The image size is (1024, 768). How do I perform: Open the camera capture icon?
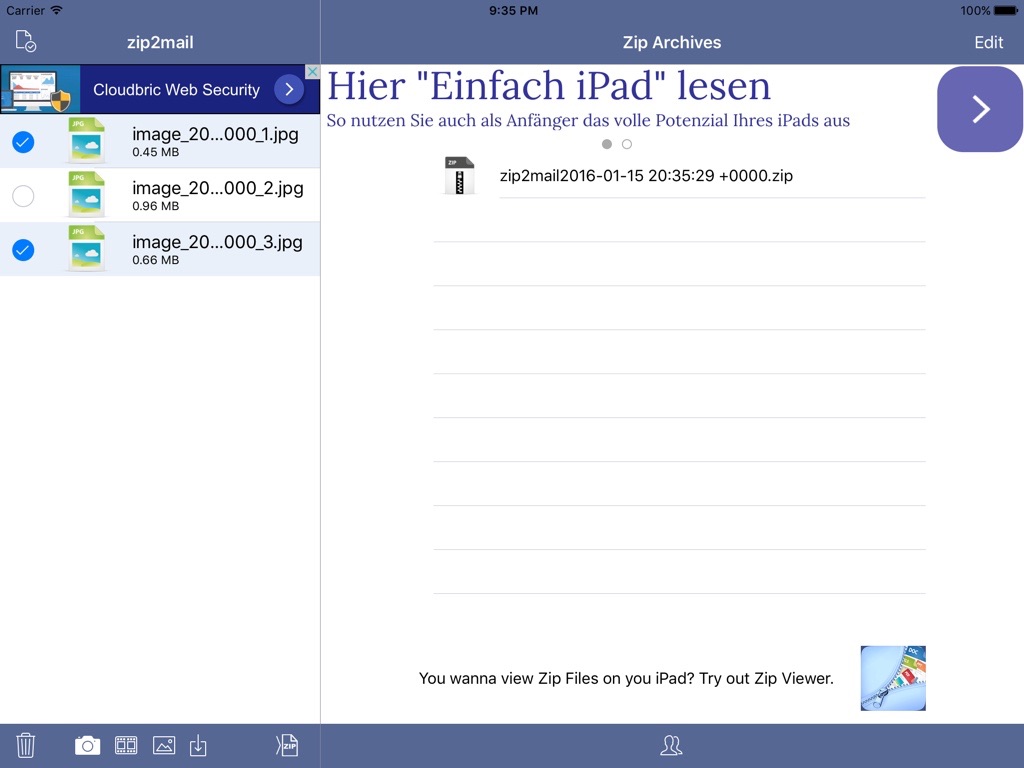coord(88,745)
